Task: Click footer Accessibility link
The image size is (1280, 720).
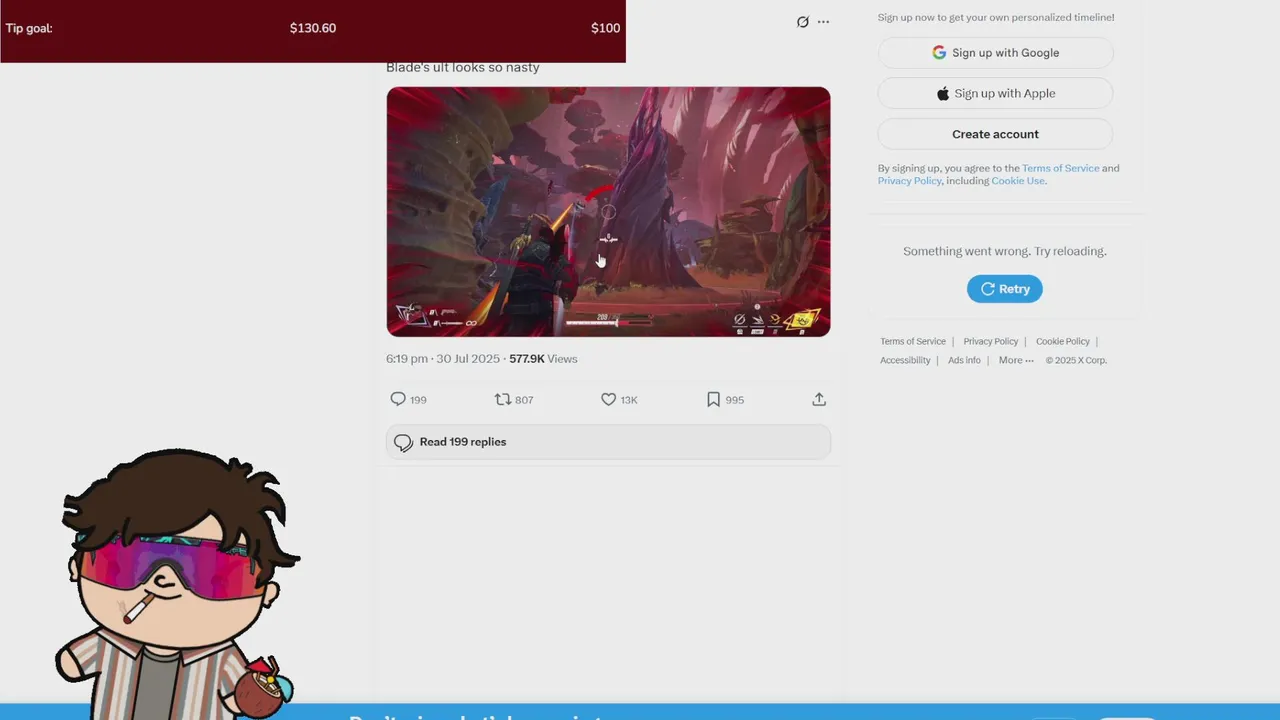Action: tap(905, 360)
